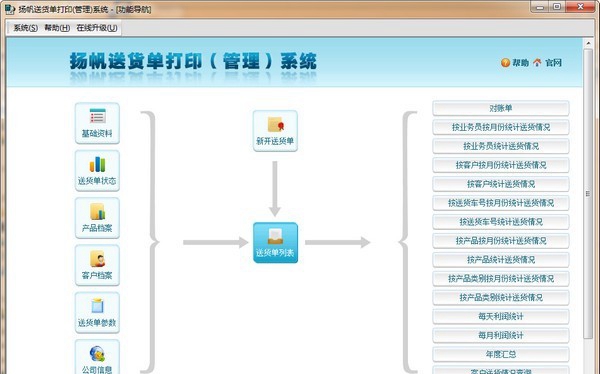Click the 年度汇总 button
This screenshot has height=374, width=600.
(x=501, y=354)
